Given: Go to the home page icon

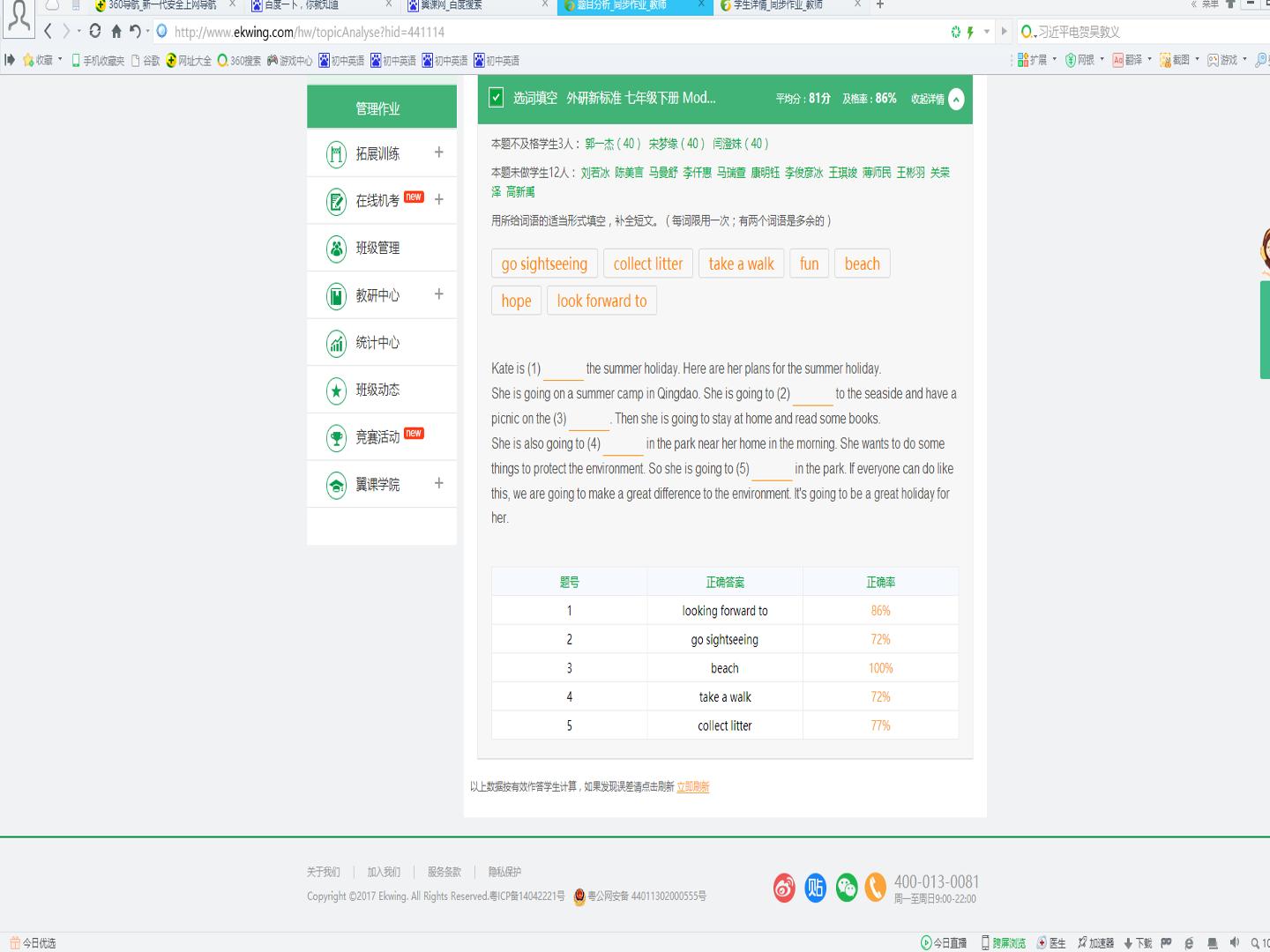Looking at the screenshot, I should point(116,32).
